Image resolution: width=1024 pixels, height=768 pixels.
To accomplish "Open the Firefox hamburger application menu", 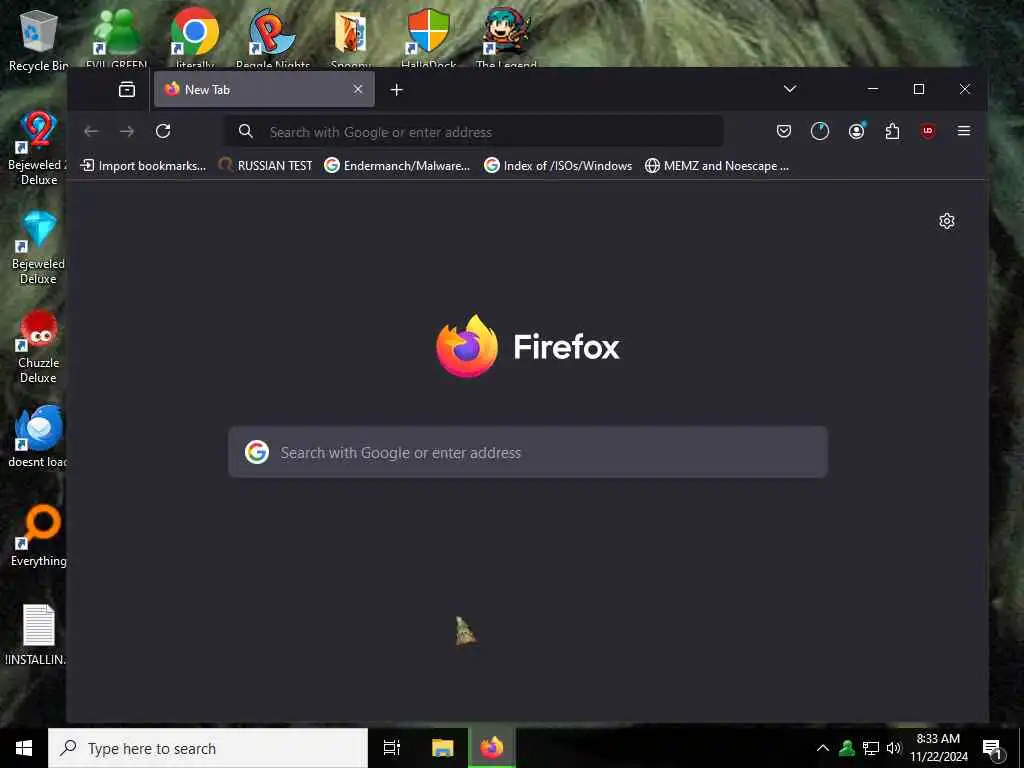I will click(964, 131).
